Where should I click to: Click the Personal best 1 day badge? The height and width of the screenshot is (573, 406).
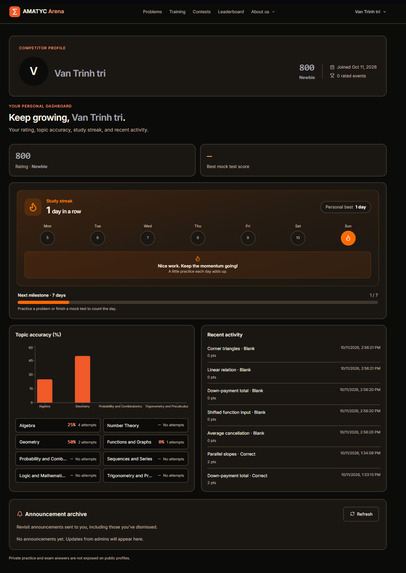point(345,207)
